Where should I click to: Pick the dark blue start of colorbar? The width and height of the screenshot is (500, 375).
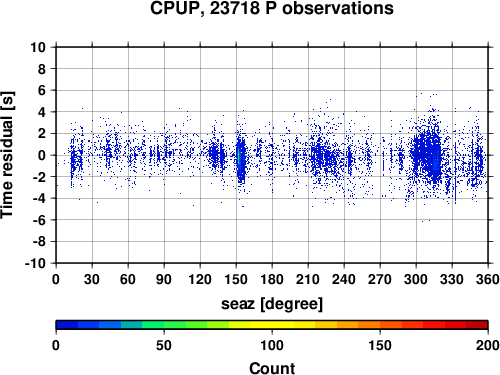(x=67, y=325)
